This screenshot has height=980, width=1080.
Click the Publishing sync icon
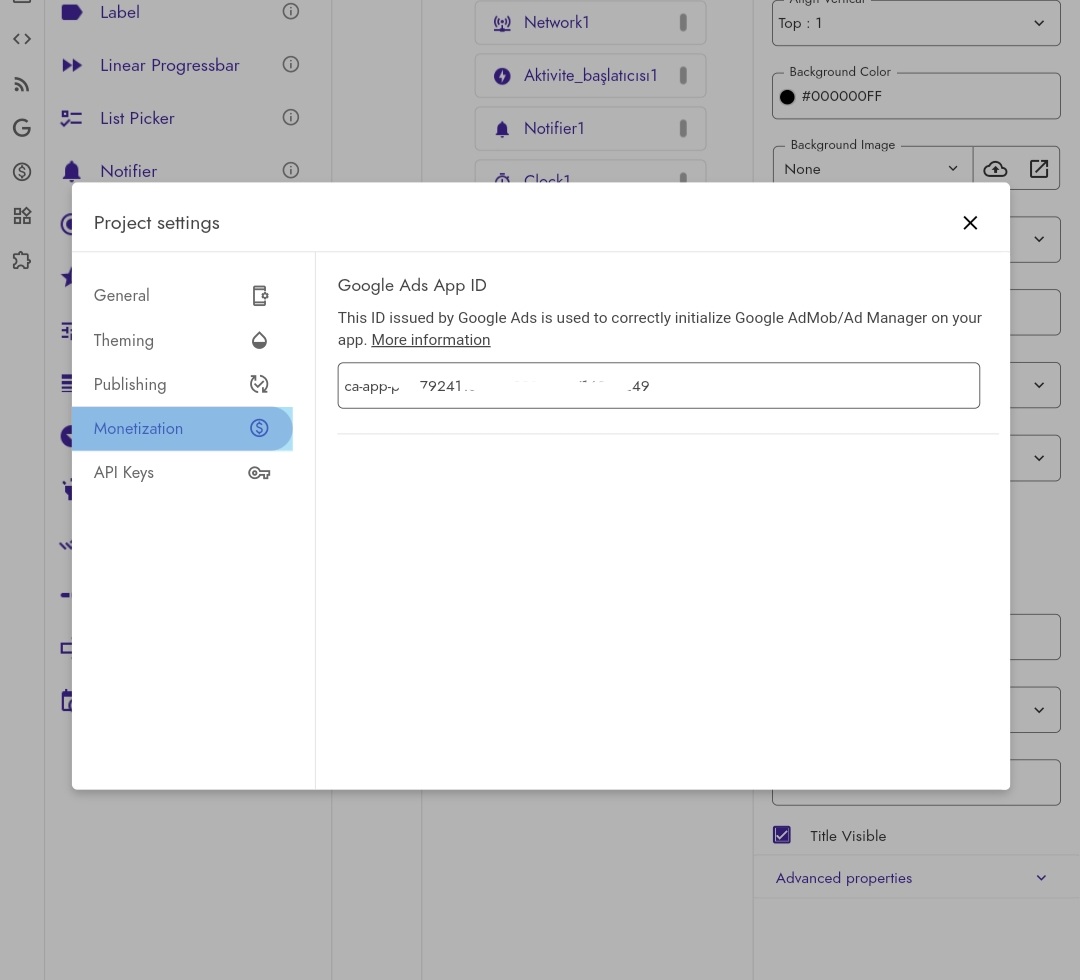(259, 384)
